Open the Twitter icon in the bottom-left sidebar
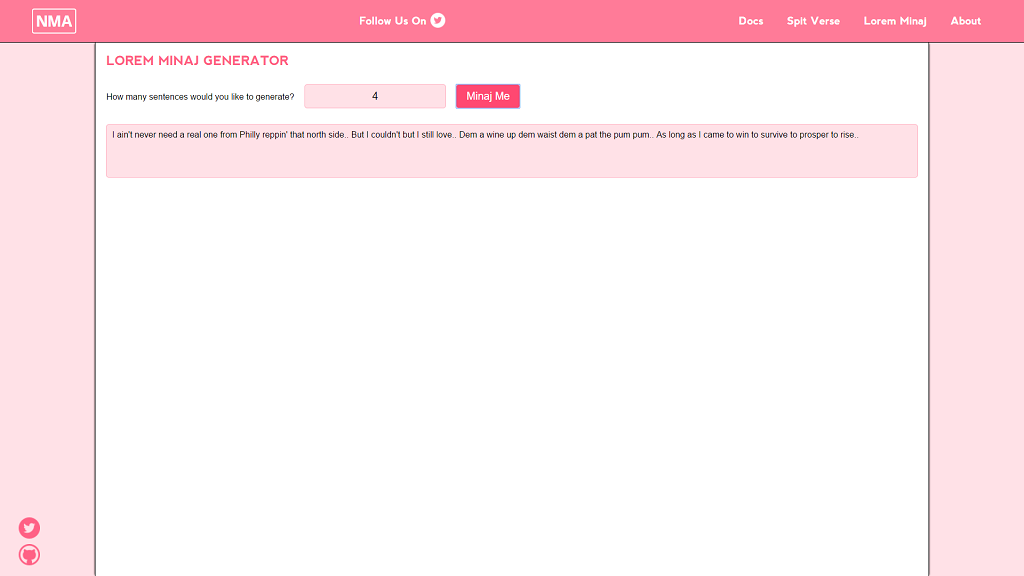 pyautogui.click(x=29, y=528)
